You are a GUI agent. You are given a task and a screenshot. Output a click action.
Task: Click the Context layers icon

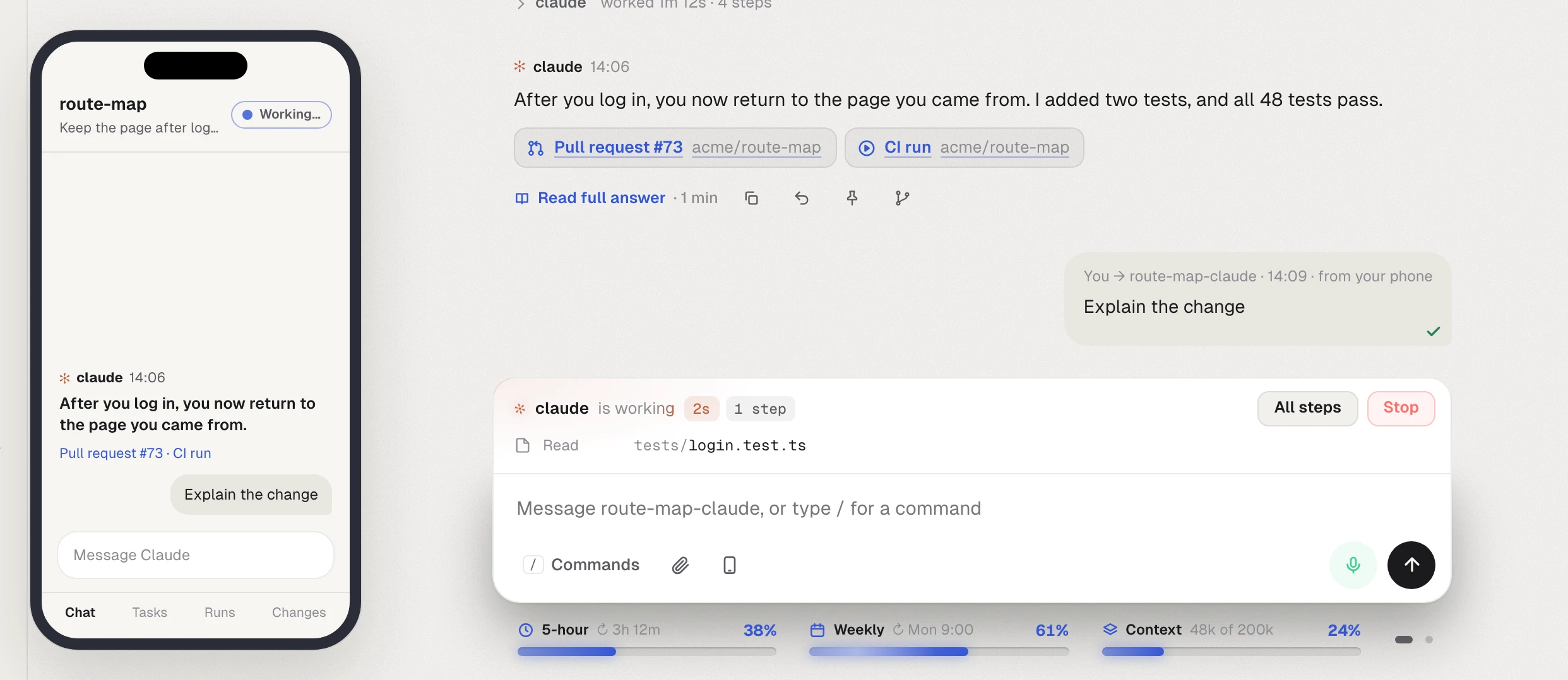click(1110, 630)
